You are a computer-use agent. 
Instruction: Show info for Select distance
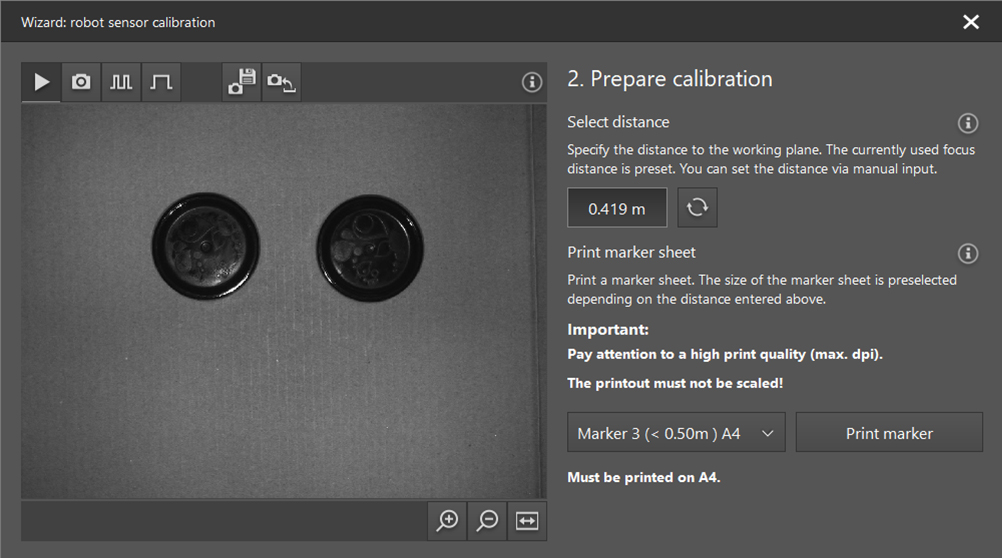(967, 123)
